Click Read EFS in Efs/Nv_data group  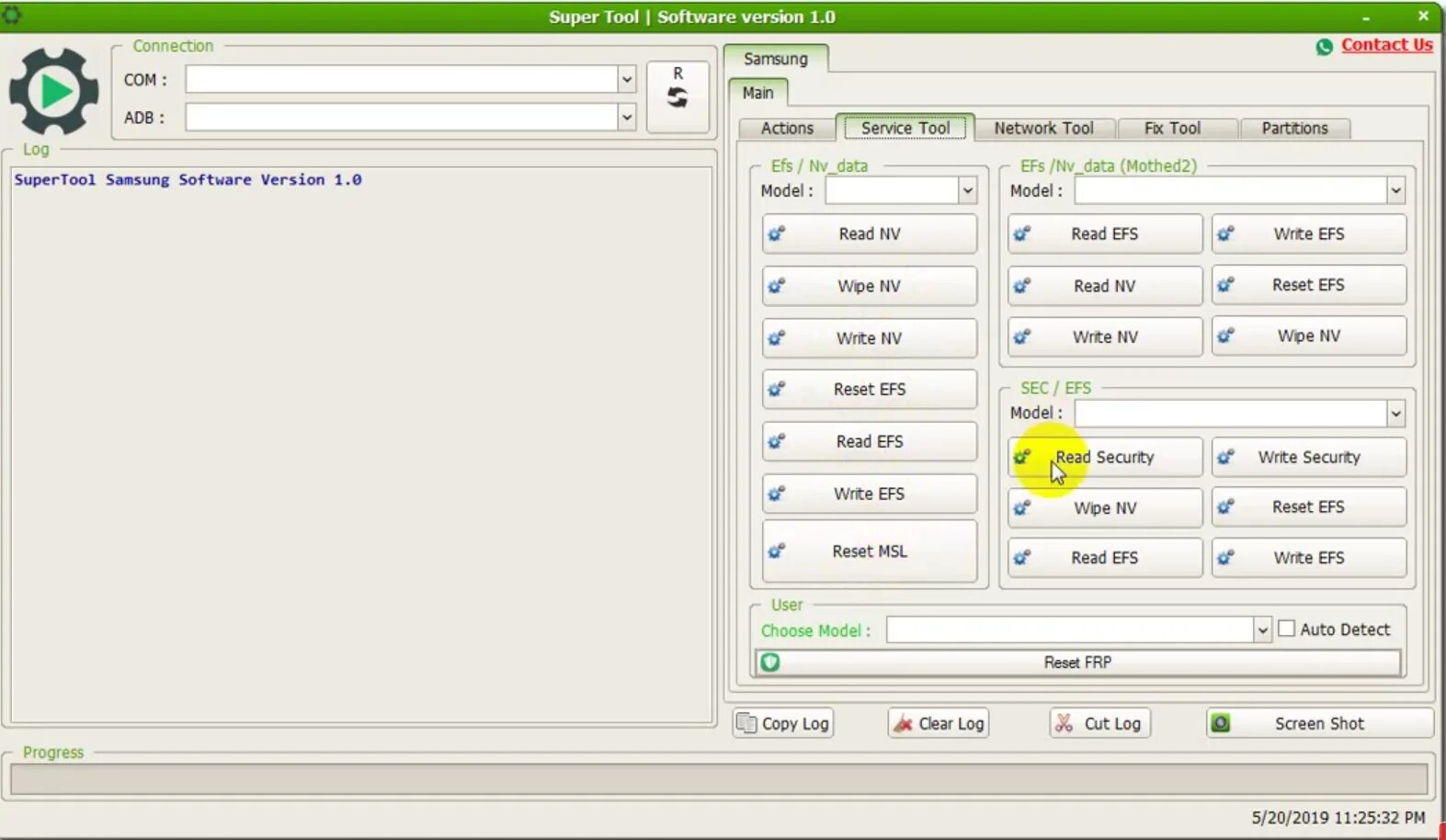point(870,441)
